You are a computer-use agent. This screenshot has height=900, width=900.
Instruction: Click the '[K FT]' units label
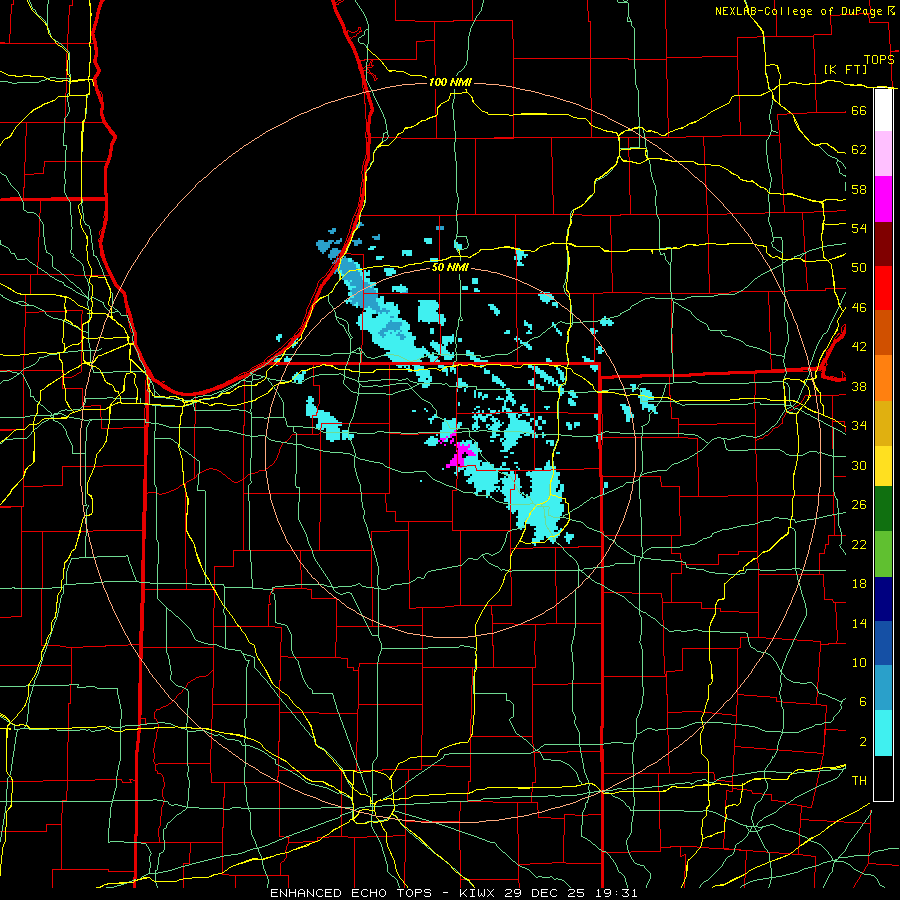coord(845,69)
